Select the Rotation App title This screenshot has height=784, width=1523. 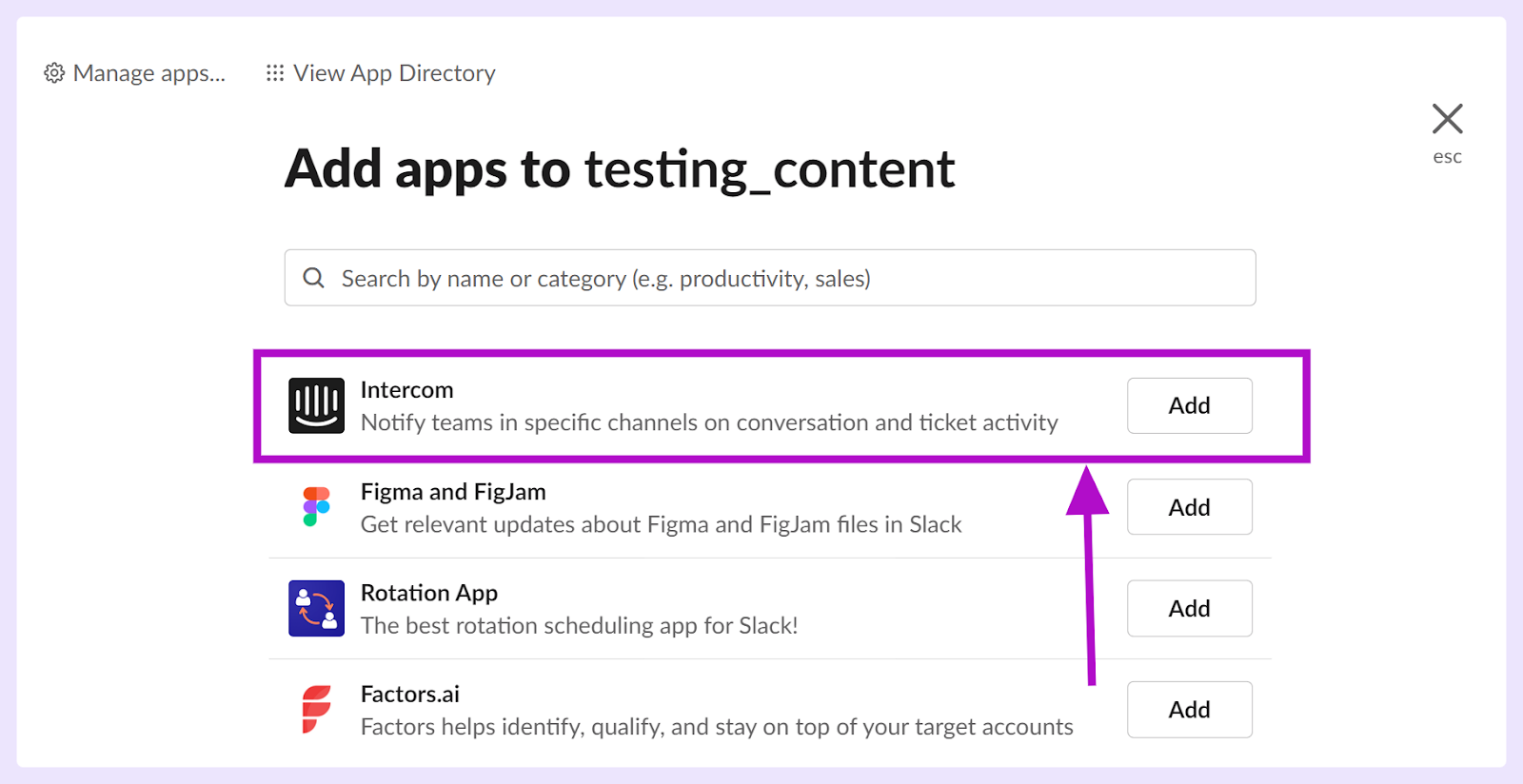coord(429,593)
